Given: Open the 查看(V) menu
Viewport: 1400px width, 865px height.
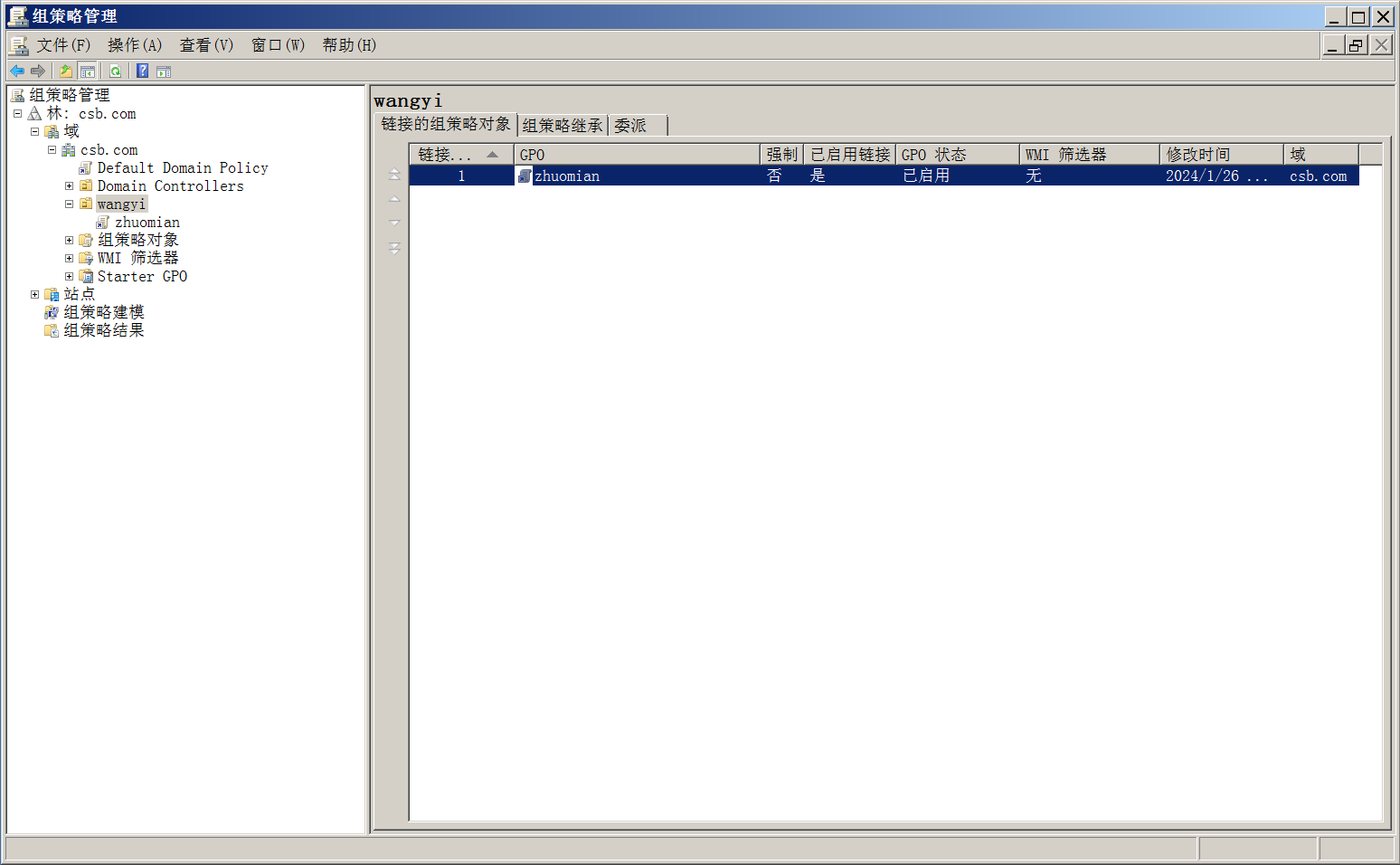Looking at the screenshot, I should point(206,45).
